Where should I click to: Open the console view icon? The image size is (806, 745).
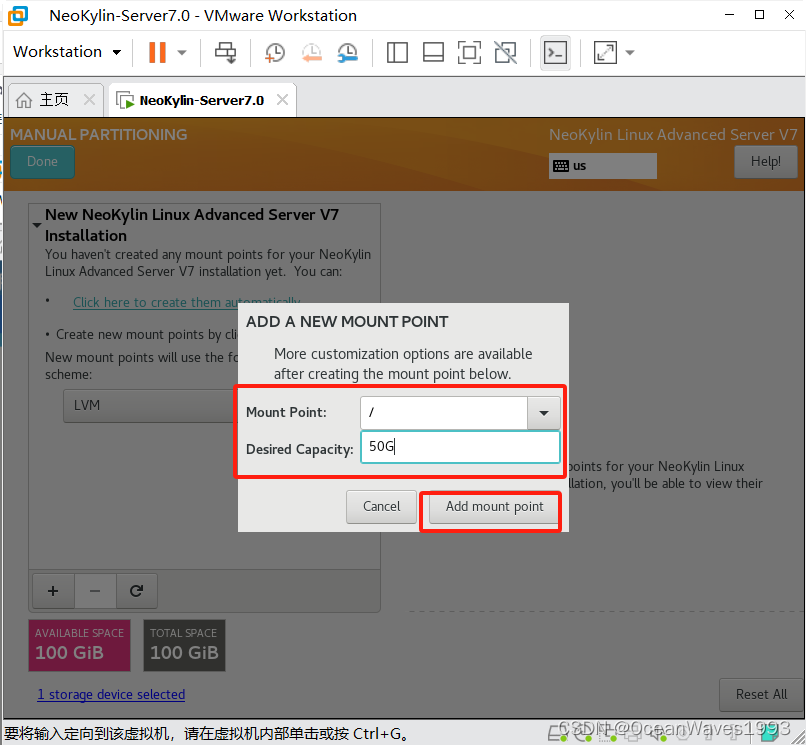coord(555,52)
